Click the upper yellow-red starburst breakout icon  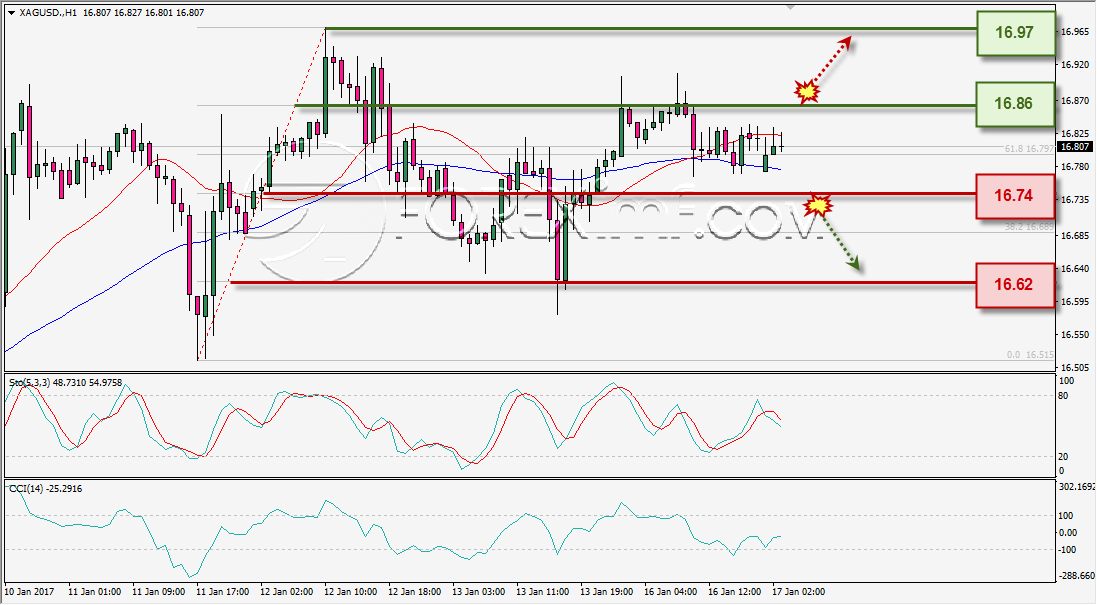(807, 92)
